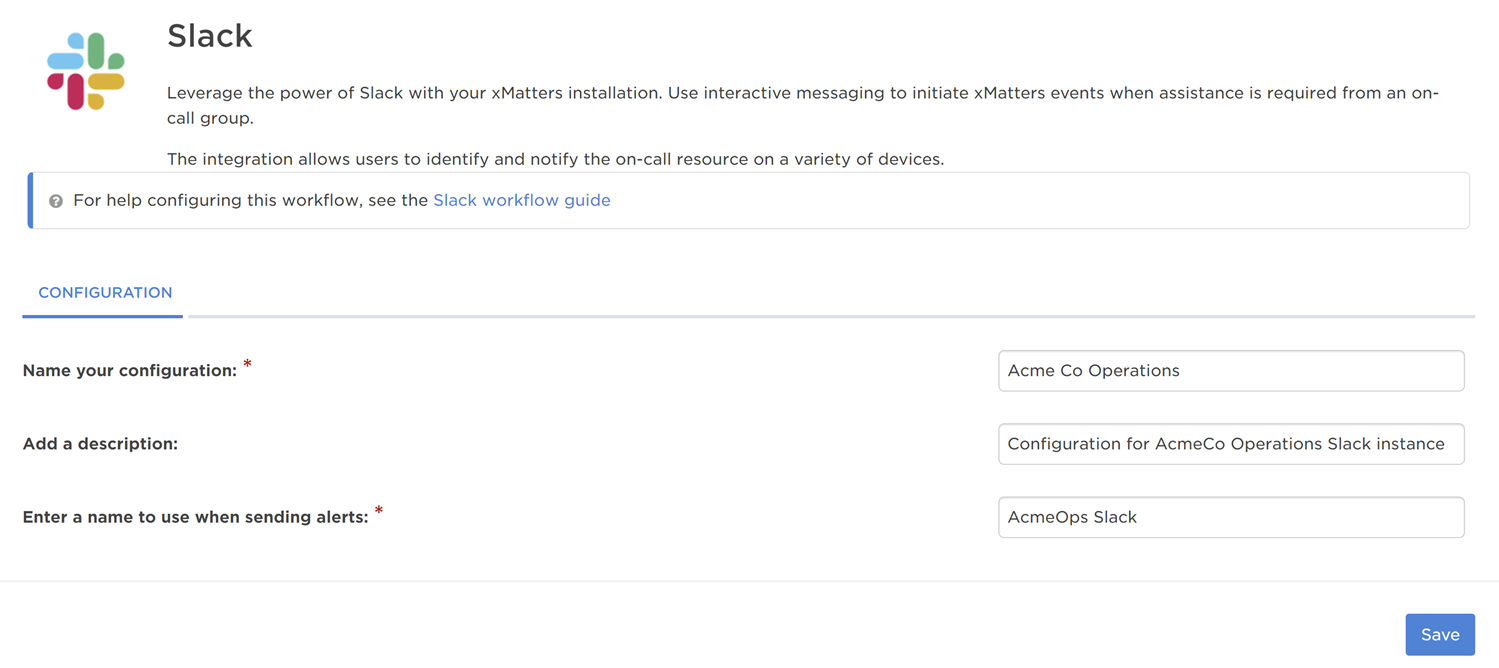Click the 'Leverage the power of Slack' paragraph

coord(803,105)
